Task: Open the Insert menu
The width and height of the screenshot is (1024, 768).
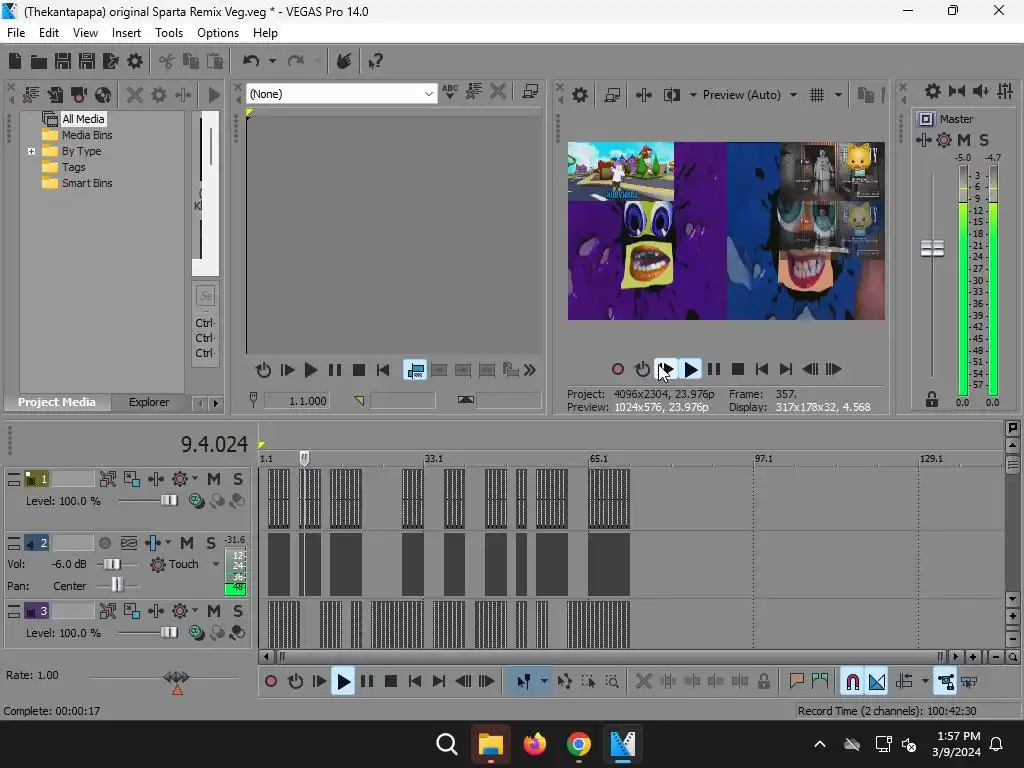Action: [126, 33]
